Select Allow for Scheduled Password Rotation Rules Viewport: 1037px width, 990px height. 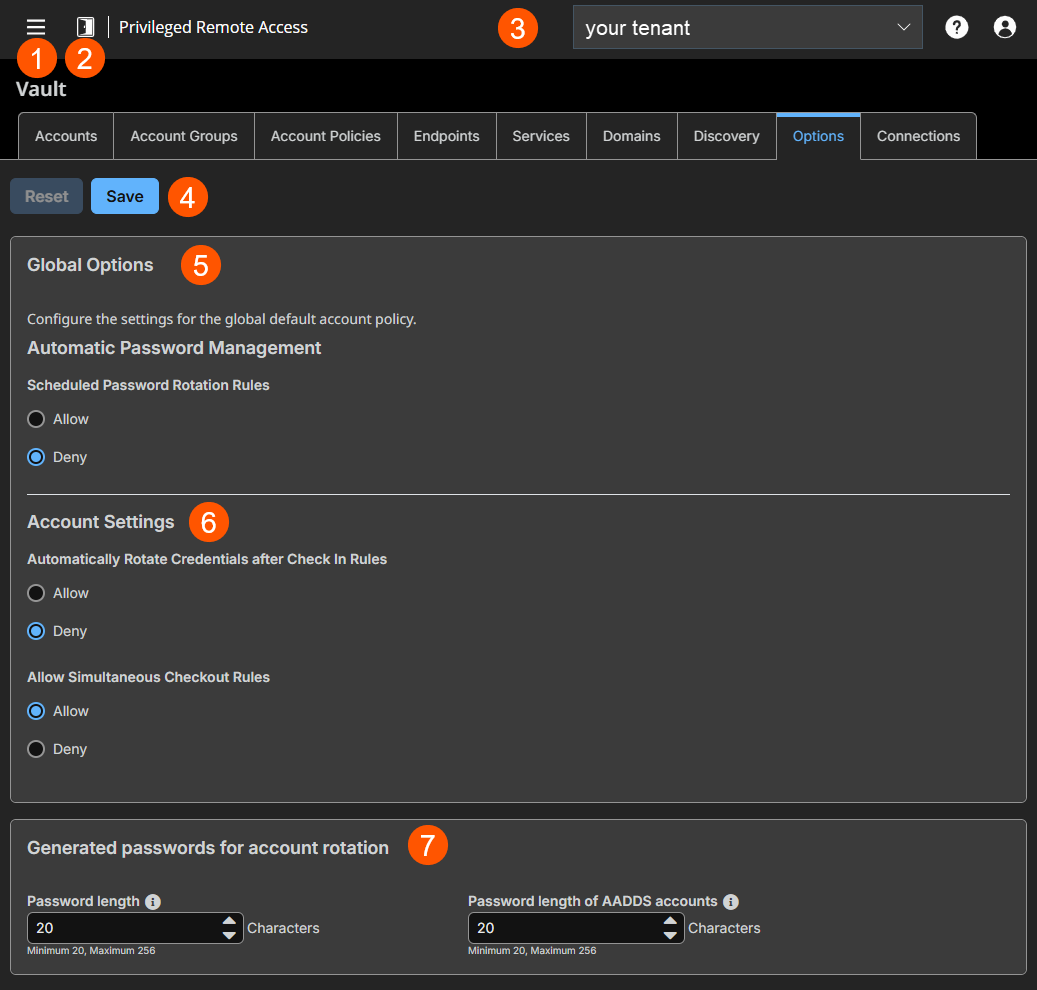tap(36, 419)
